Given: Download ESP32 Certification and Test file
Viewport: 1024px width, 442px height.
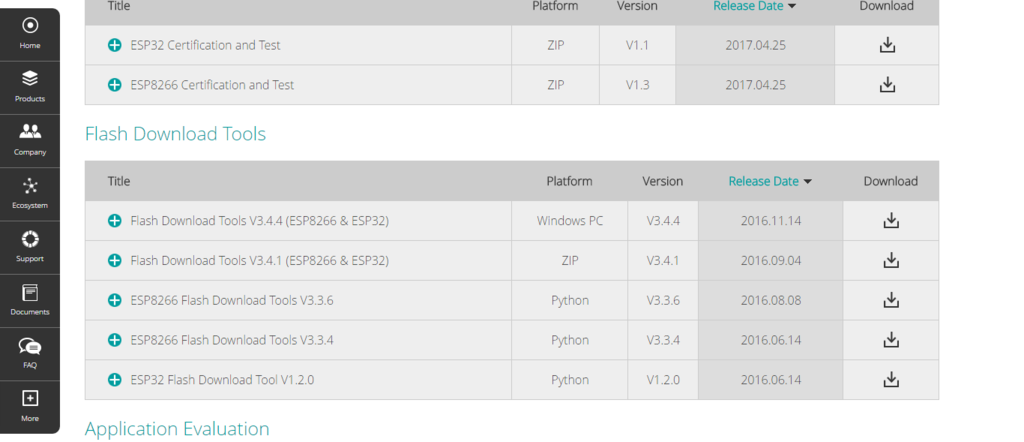Looking at the screenshot, I should pyautogui.click(x=886, y=45).
